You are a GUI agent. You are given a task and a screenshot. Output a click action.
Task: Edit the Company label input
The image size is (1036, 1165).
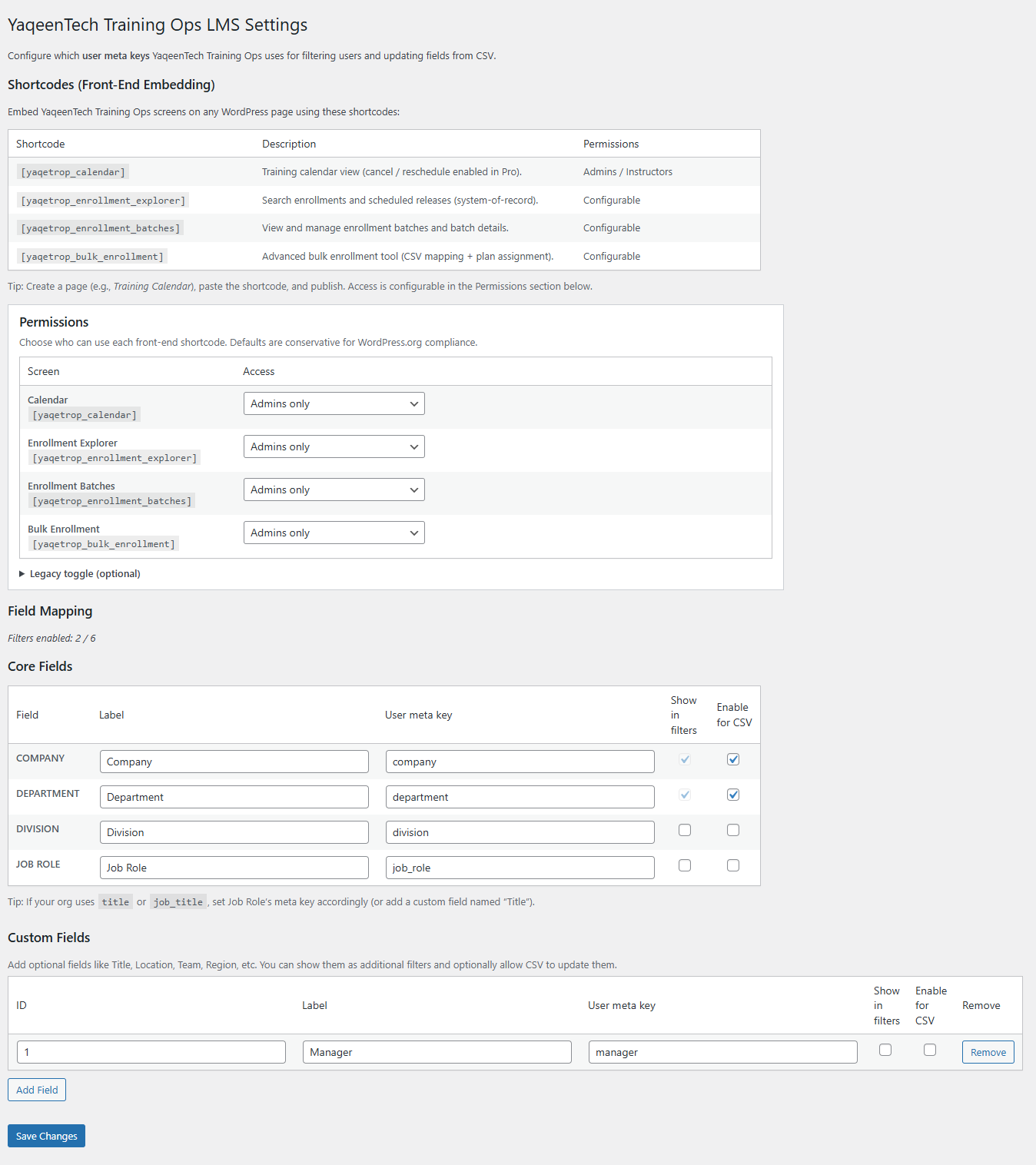234,761
